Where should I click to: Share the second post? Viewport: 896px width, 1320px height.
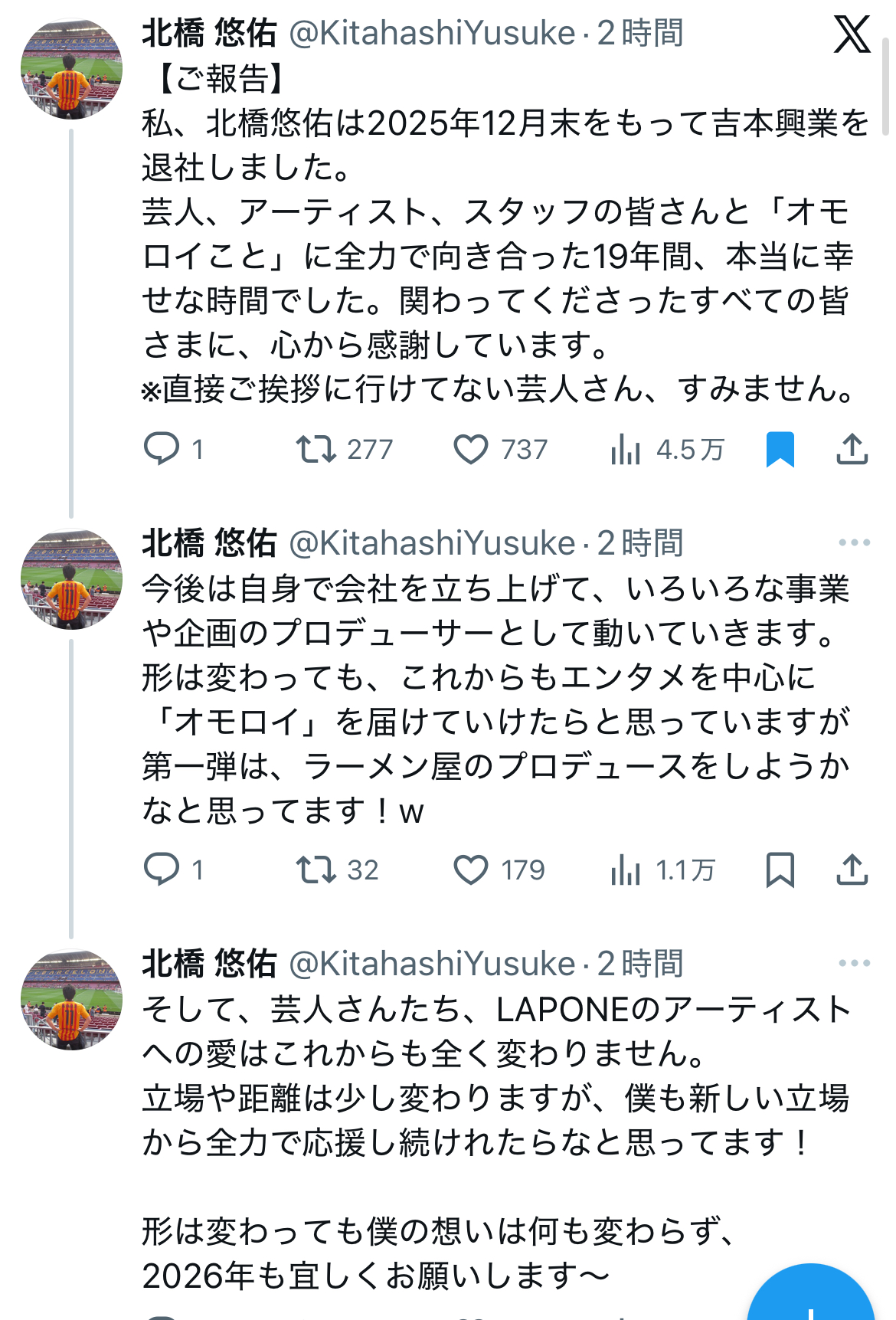(x=852, y=870)
